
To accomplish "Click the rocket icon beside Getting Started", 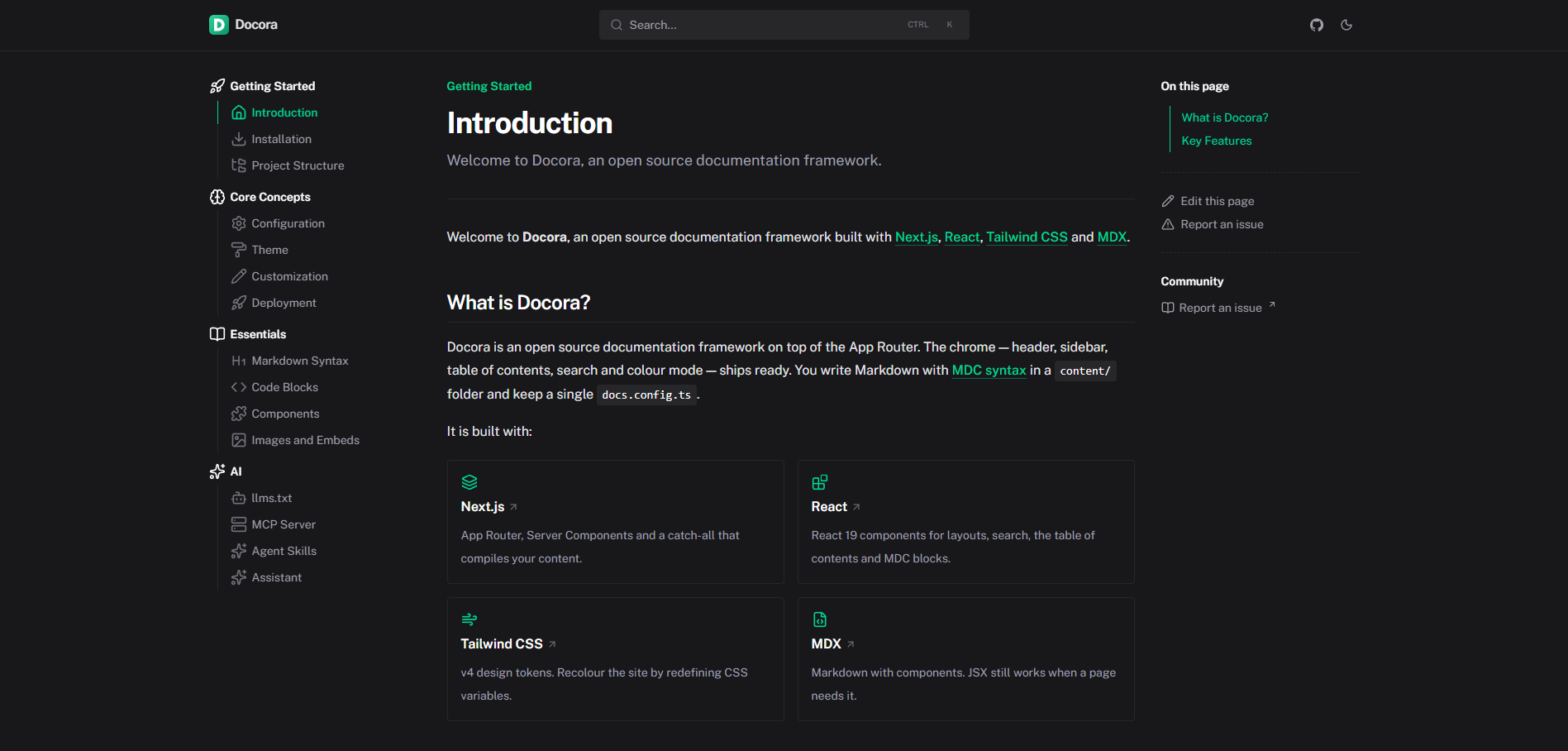I will point(217,86).
